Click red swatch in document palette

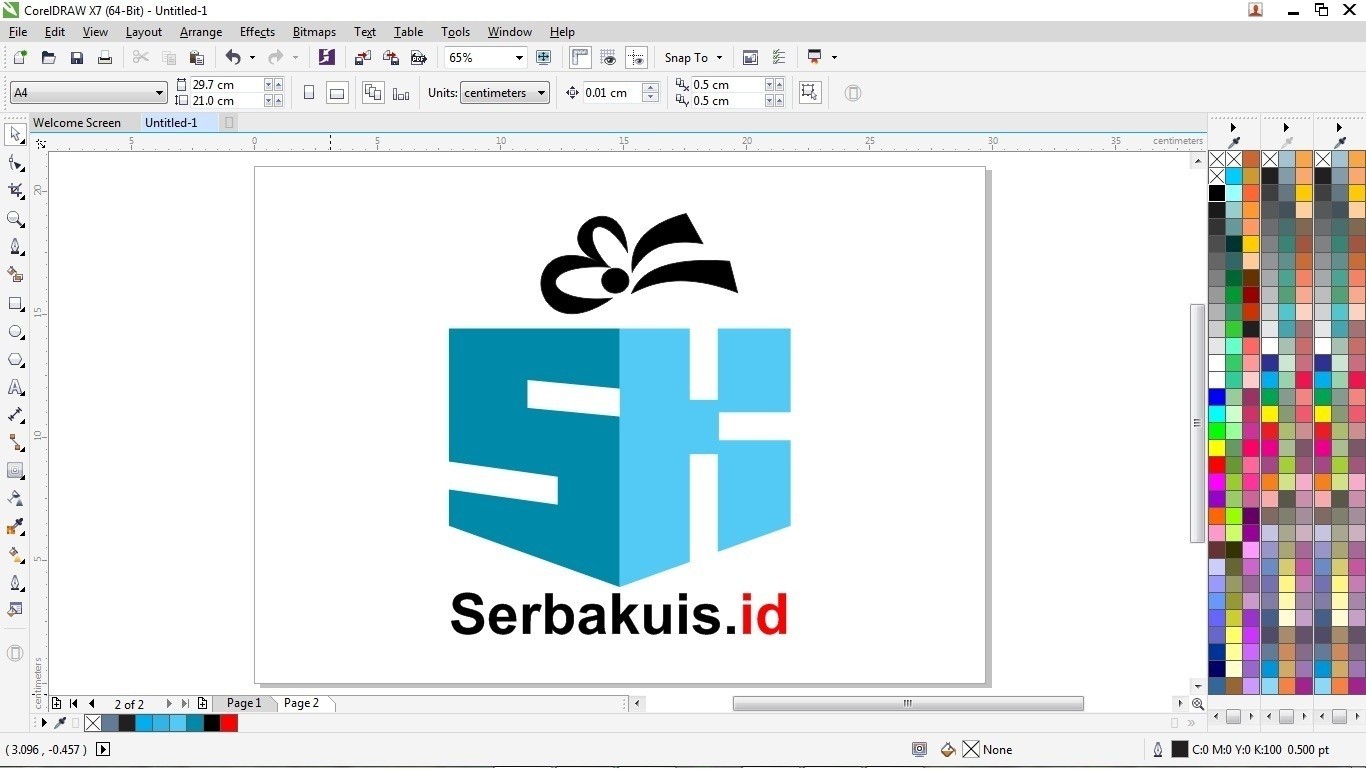[x=229, y=723]
